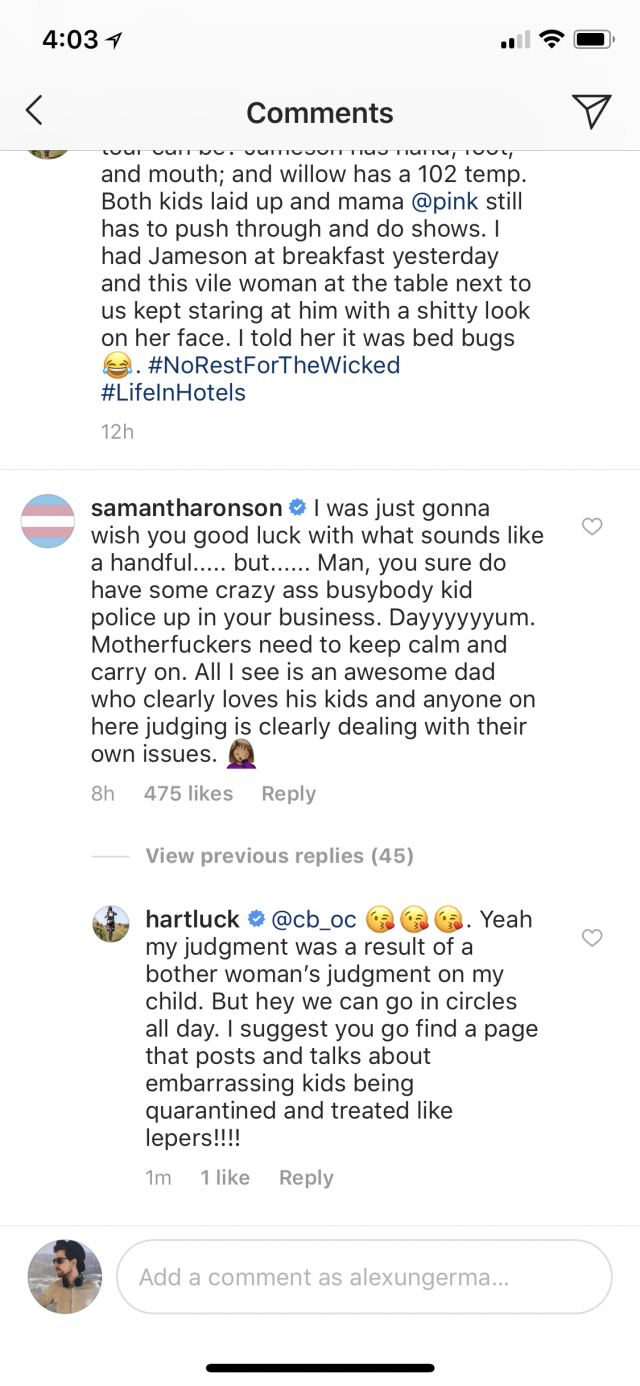The image size is (640, 1386).
Task: Tap the back arrow icon
Action: (x=34, y=111)
